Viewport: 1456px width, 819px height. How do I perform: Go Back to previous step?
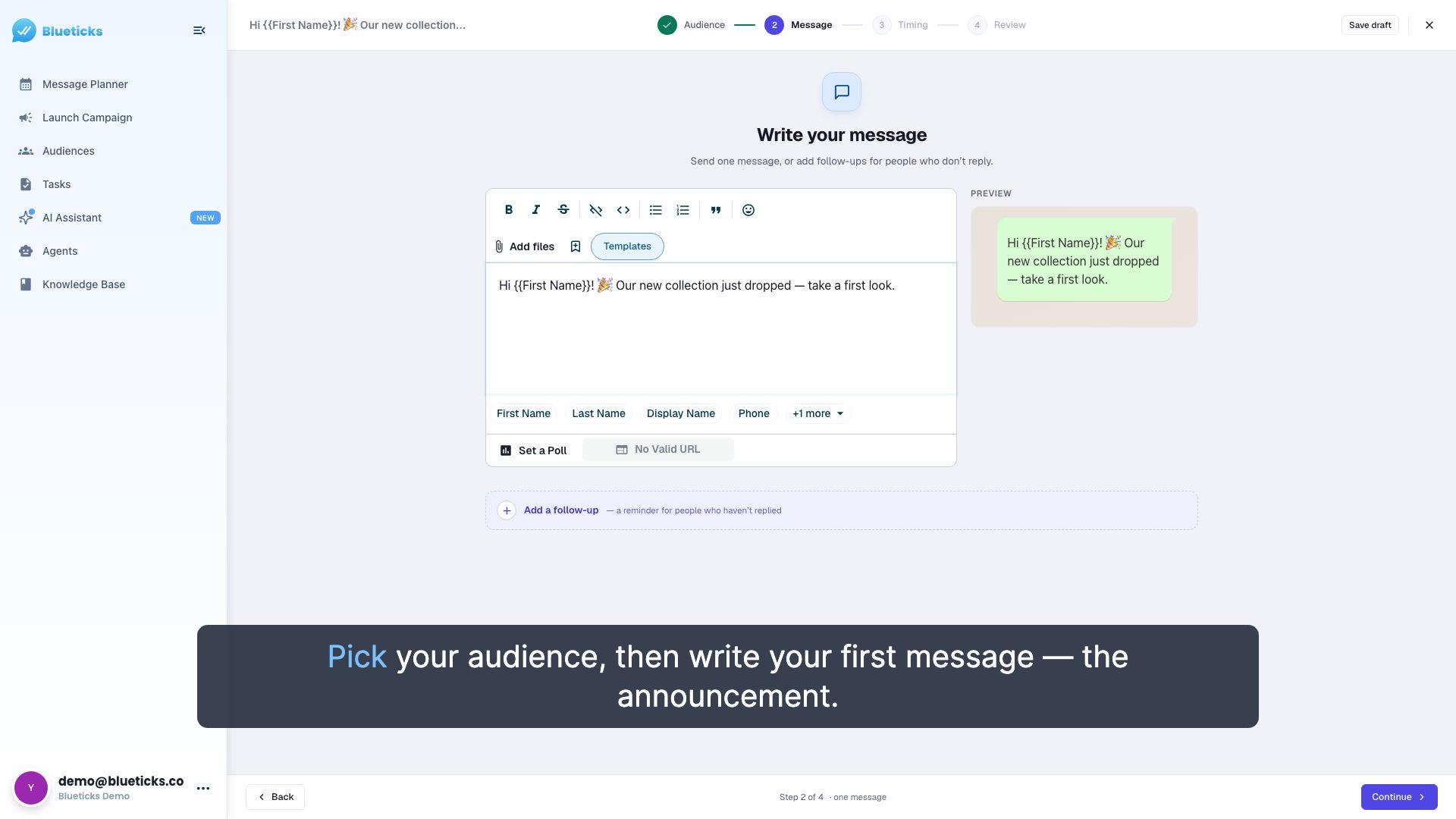(x=275, y=797)
